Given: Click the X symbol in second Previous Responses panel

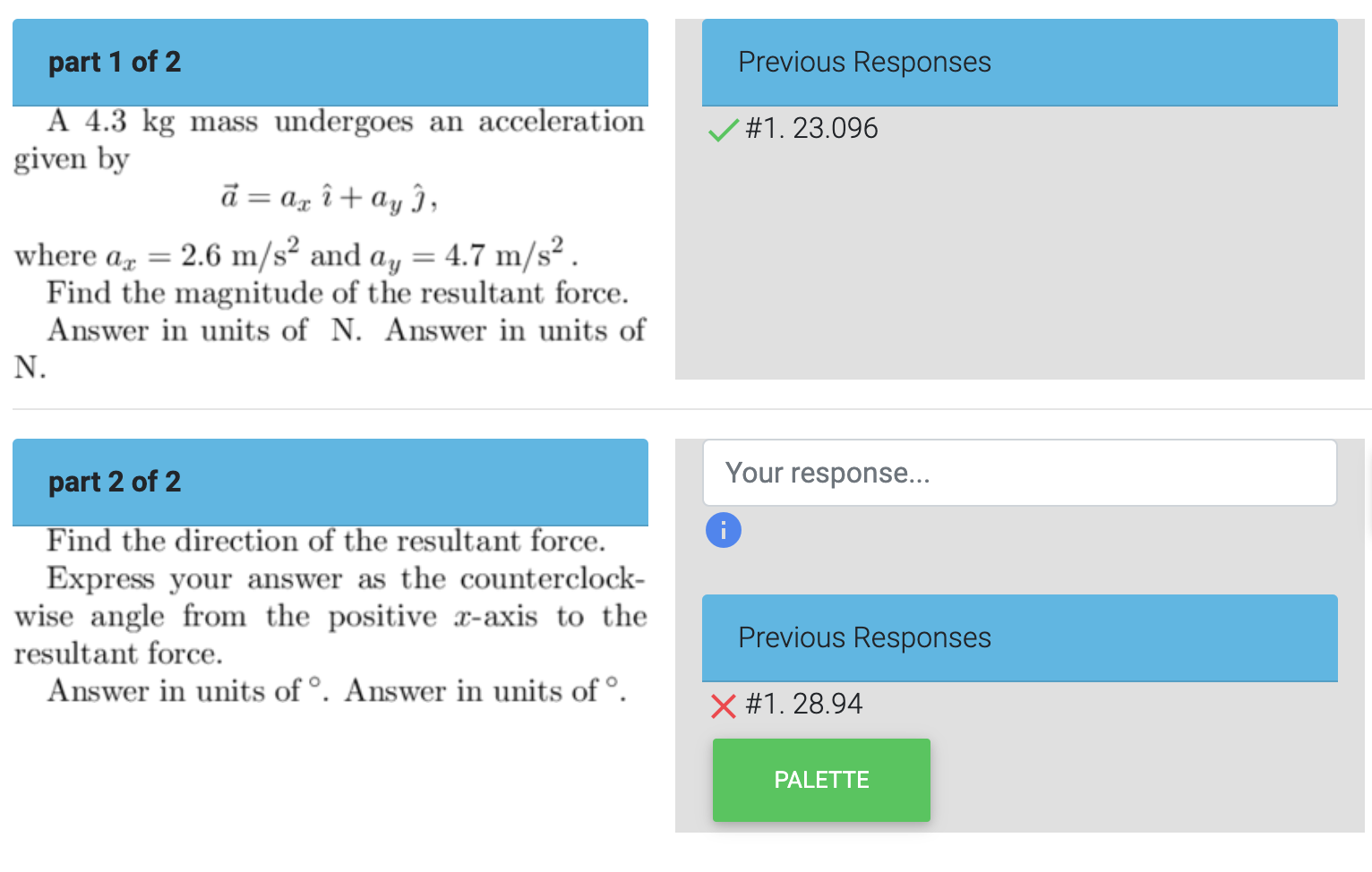Looking at the screenshot, I should (x=722, y=706).
